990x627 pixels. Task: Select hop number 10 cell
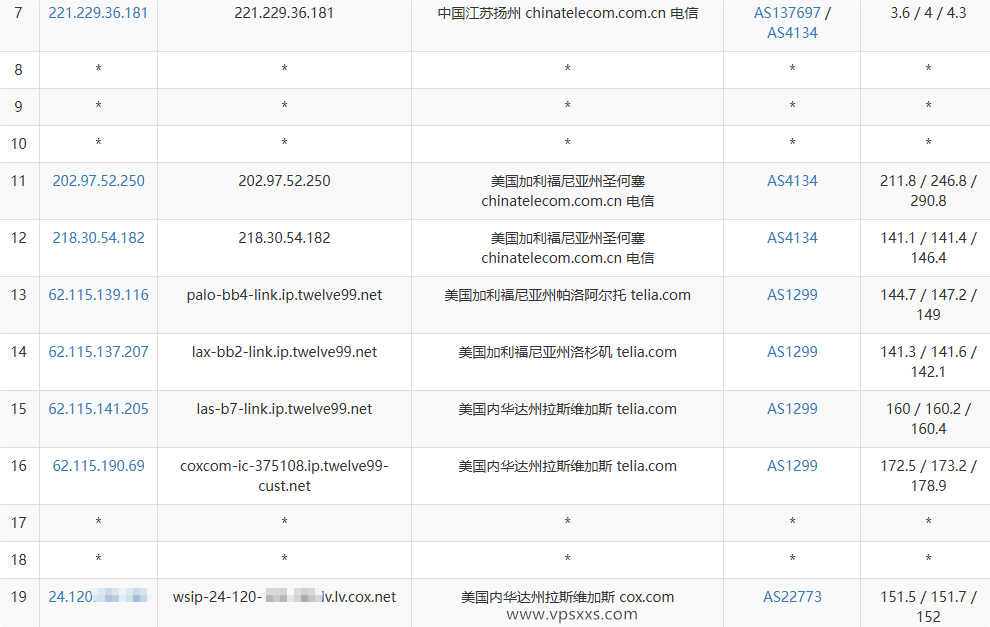coord(19,143)
